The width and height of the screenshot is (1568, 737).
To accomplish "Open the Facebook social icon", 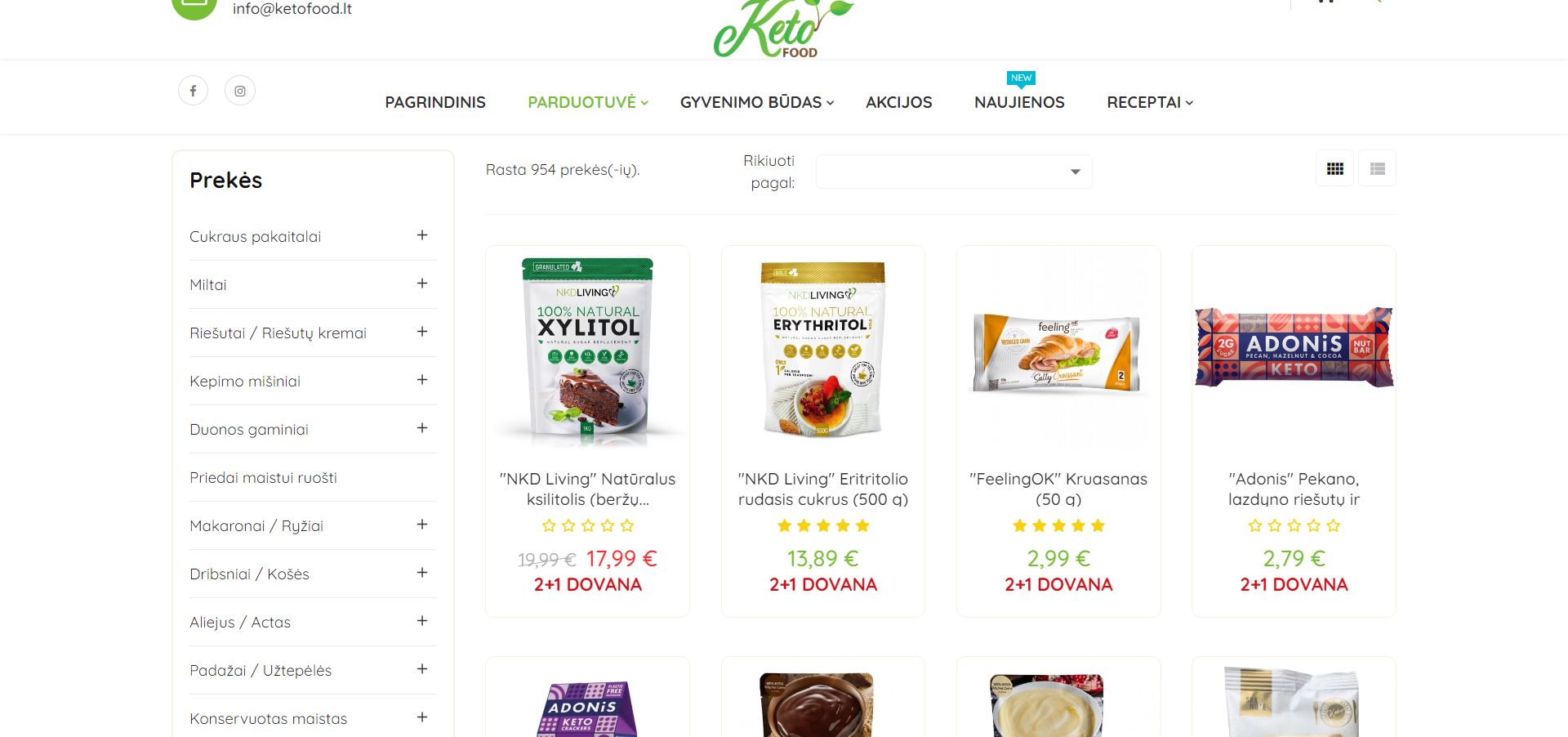I will tap(193, 91).
